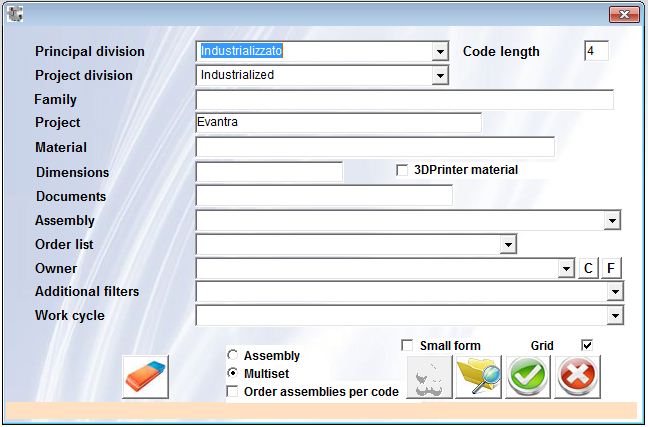The image size is (648, 427).
Task: Click the Additional filters label
Action: click(x=87, y=291)
